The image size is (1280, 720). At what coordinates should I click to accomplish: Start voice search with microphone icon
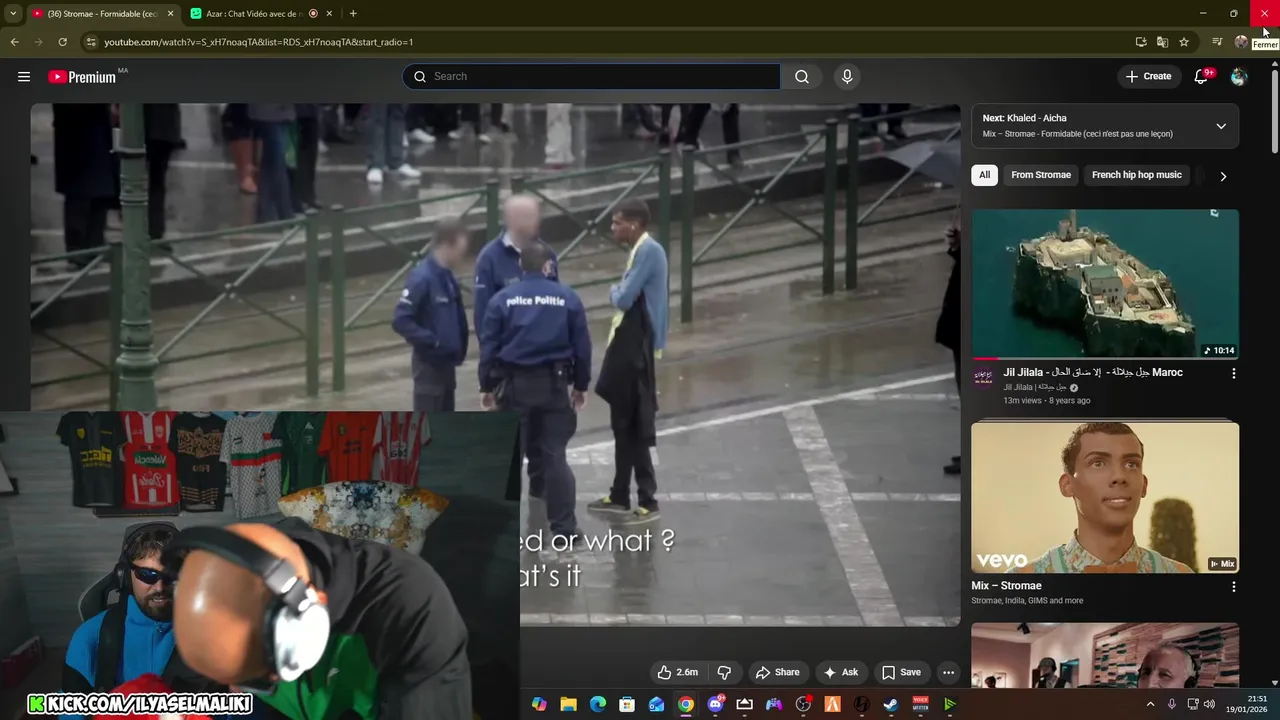click(847, 77)
